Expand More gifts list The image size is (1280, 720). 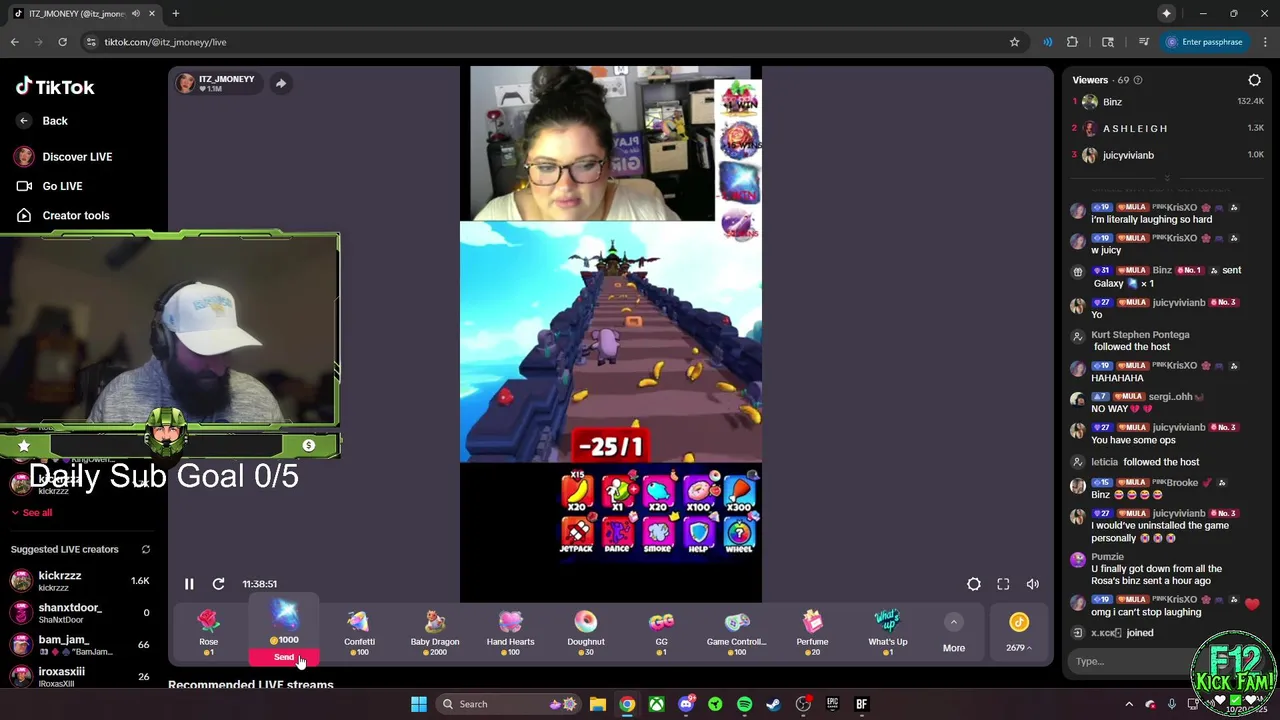tap(954, 634)
